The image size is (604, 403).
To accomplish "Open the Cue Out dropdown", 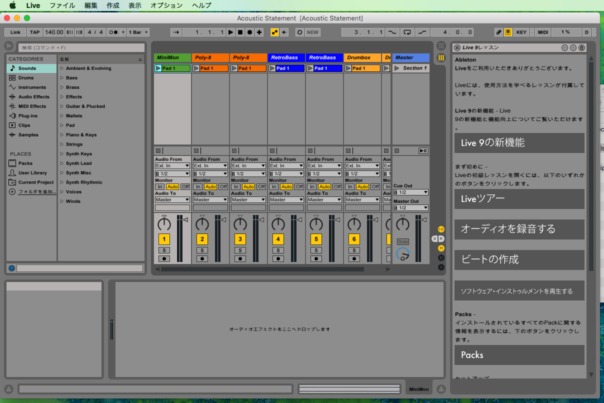I will tap(411, 192).
